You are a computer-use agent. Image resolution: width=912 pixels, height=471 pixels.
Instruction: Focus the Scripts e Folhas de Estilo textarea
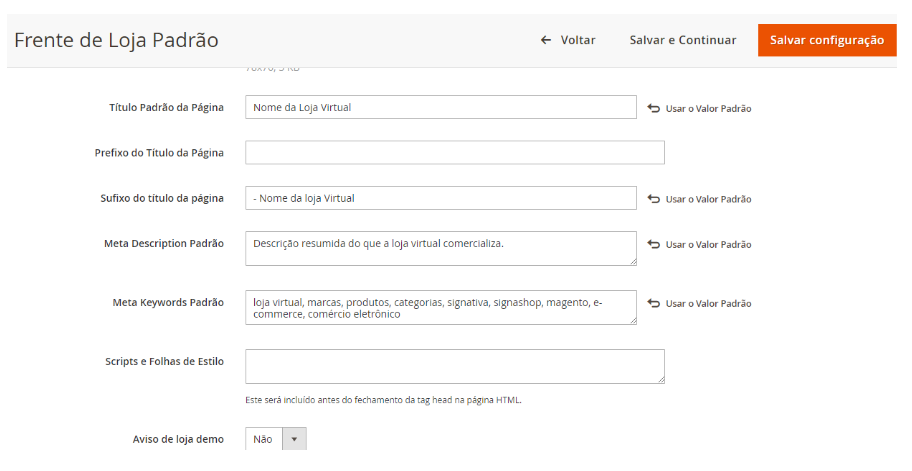[454, 366]
